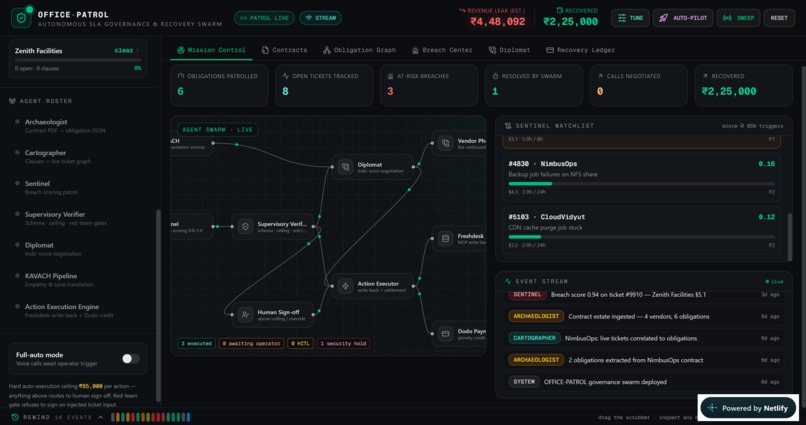Click the Agent Swarm Live label

coord(217,130)
